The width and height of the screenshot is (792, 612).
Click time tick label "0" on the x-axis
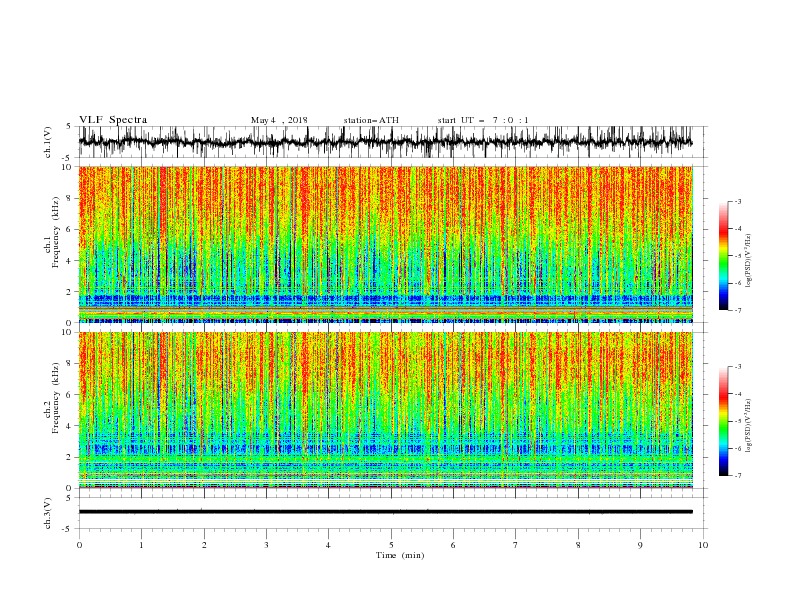(x=79, y=545)
